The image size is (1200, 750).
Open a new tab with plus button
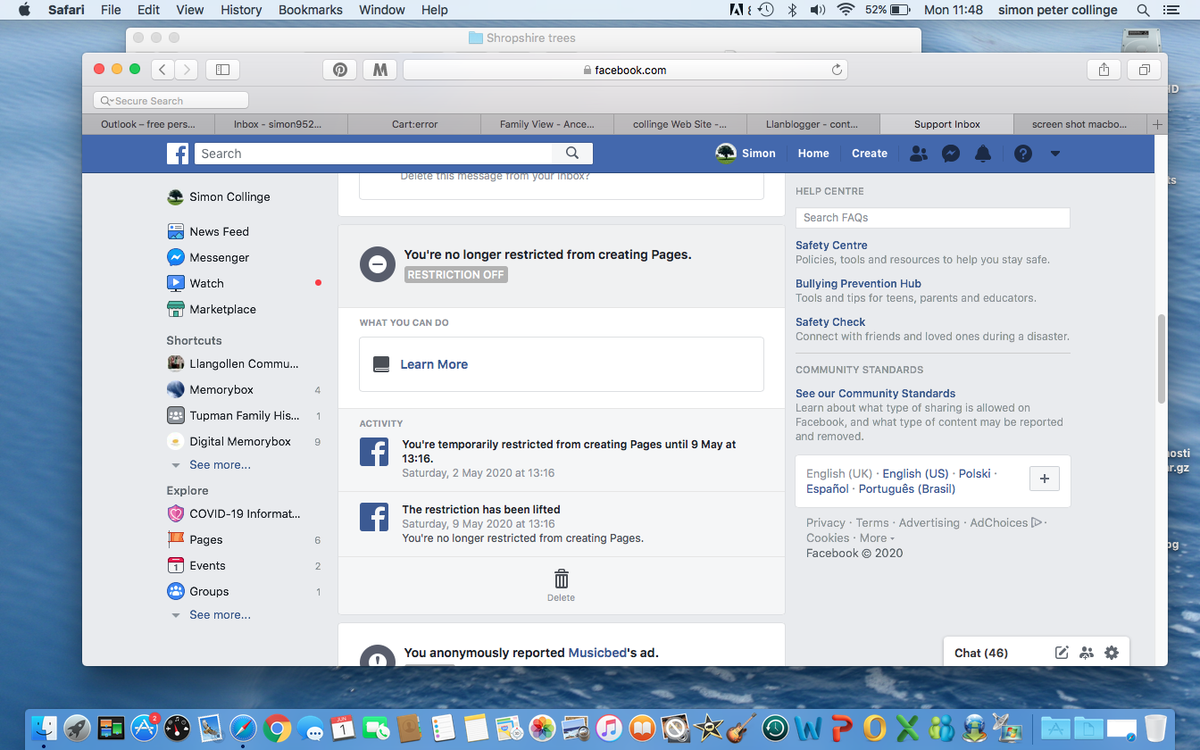point(1157,125)
